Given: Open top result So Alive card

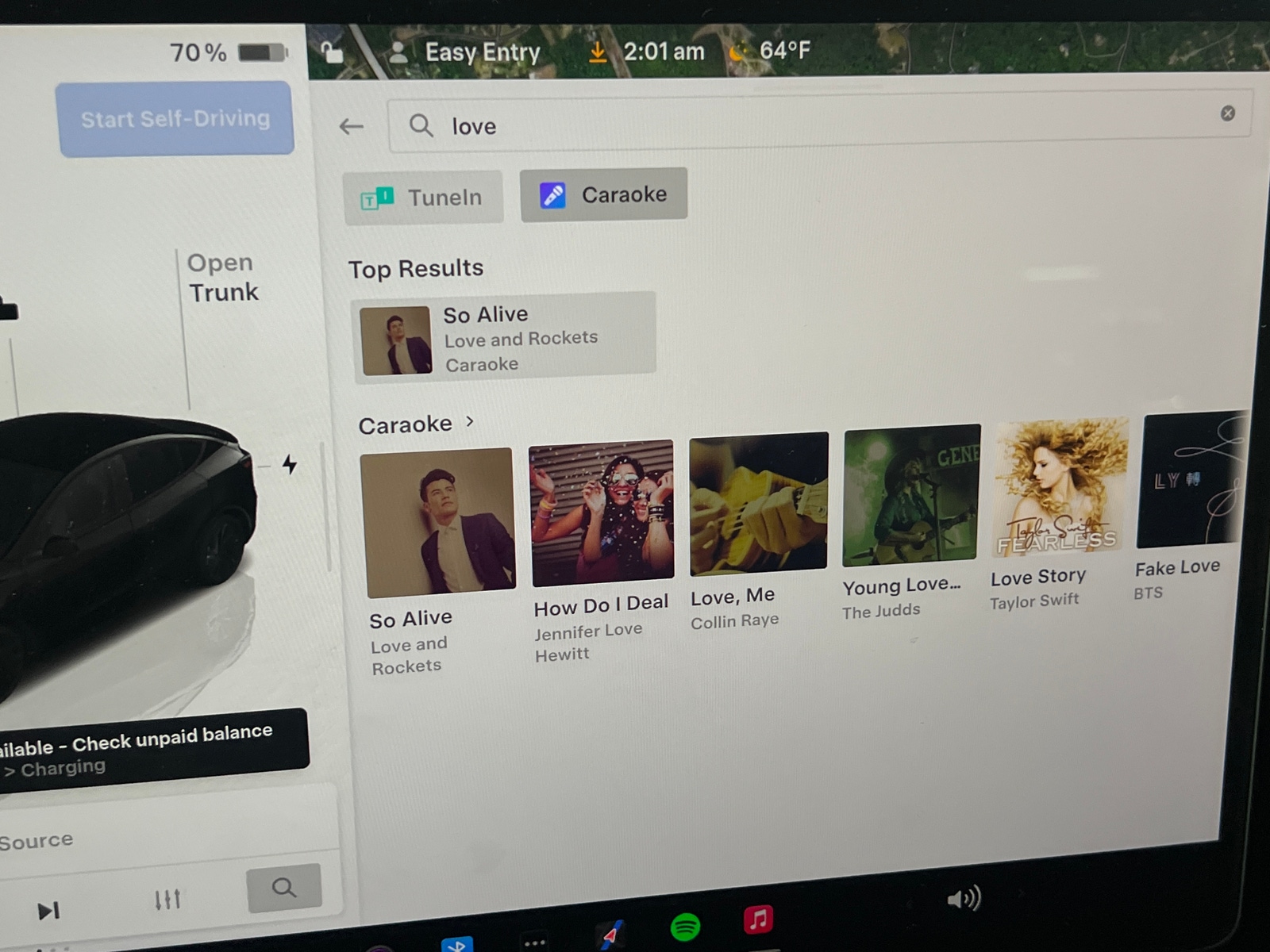Looking at the screenshot, I should point(504,338).
